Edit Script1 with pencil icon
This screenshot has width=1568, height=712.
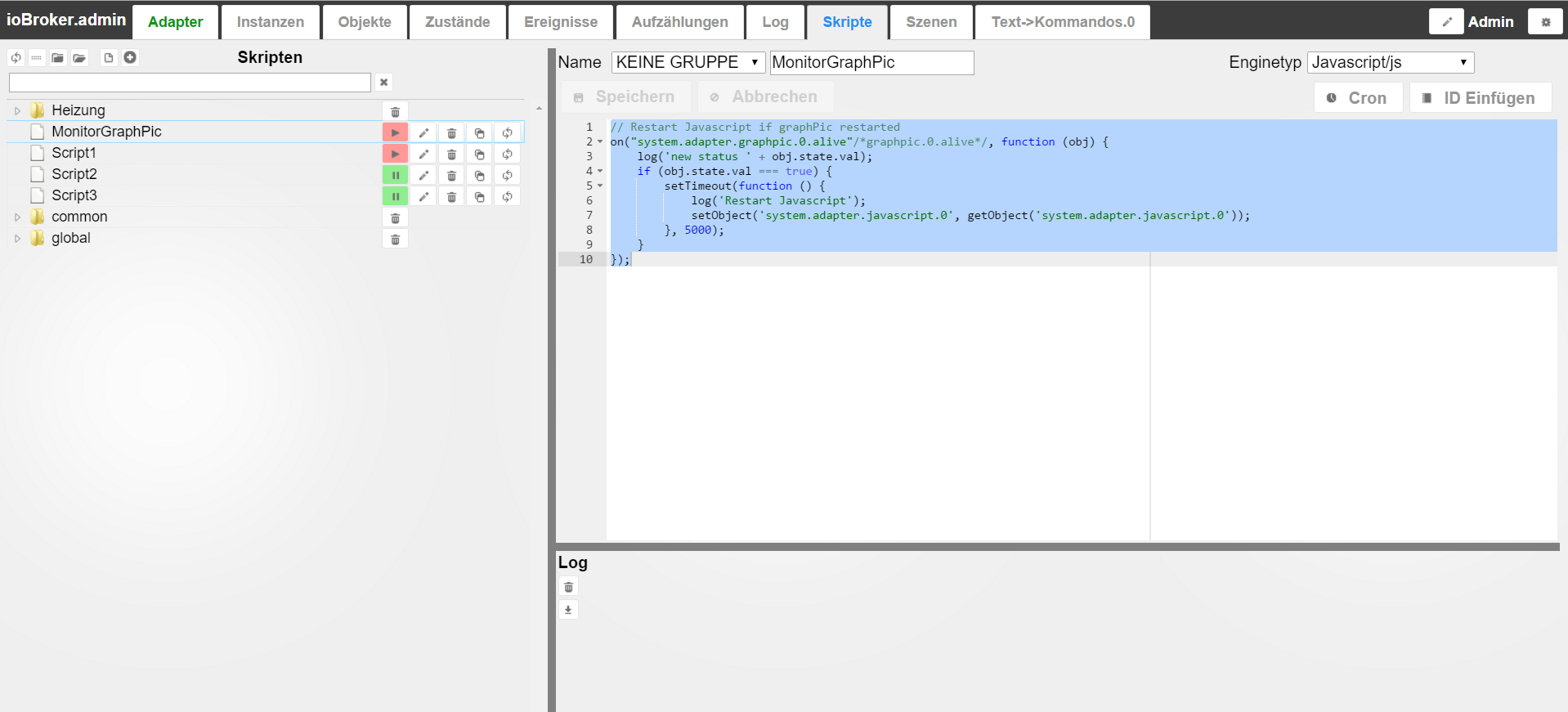423,154
